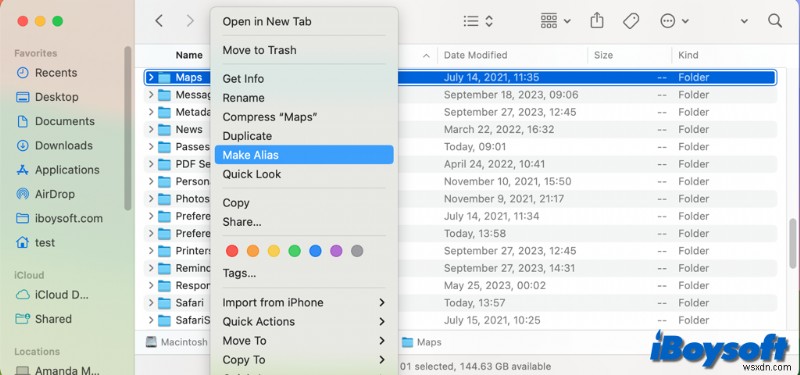800x375 pixels.
Task: Expand Import from iPhone submenu
Action: 304,302
